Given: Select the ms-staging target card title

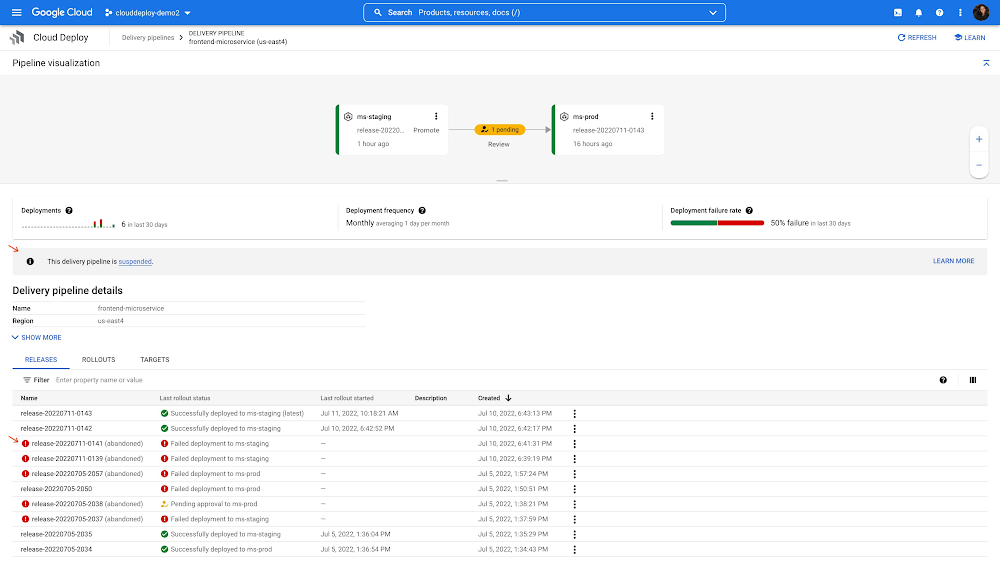Looking at the screenshot, I should tap(374, 117).
